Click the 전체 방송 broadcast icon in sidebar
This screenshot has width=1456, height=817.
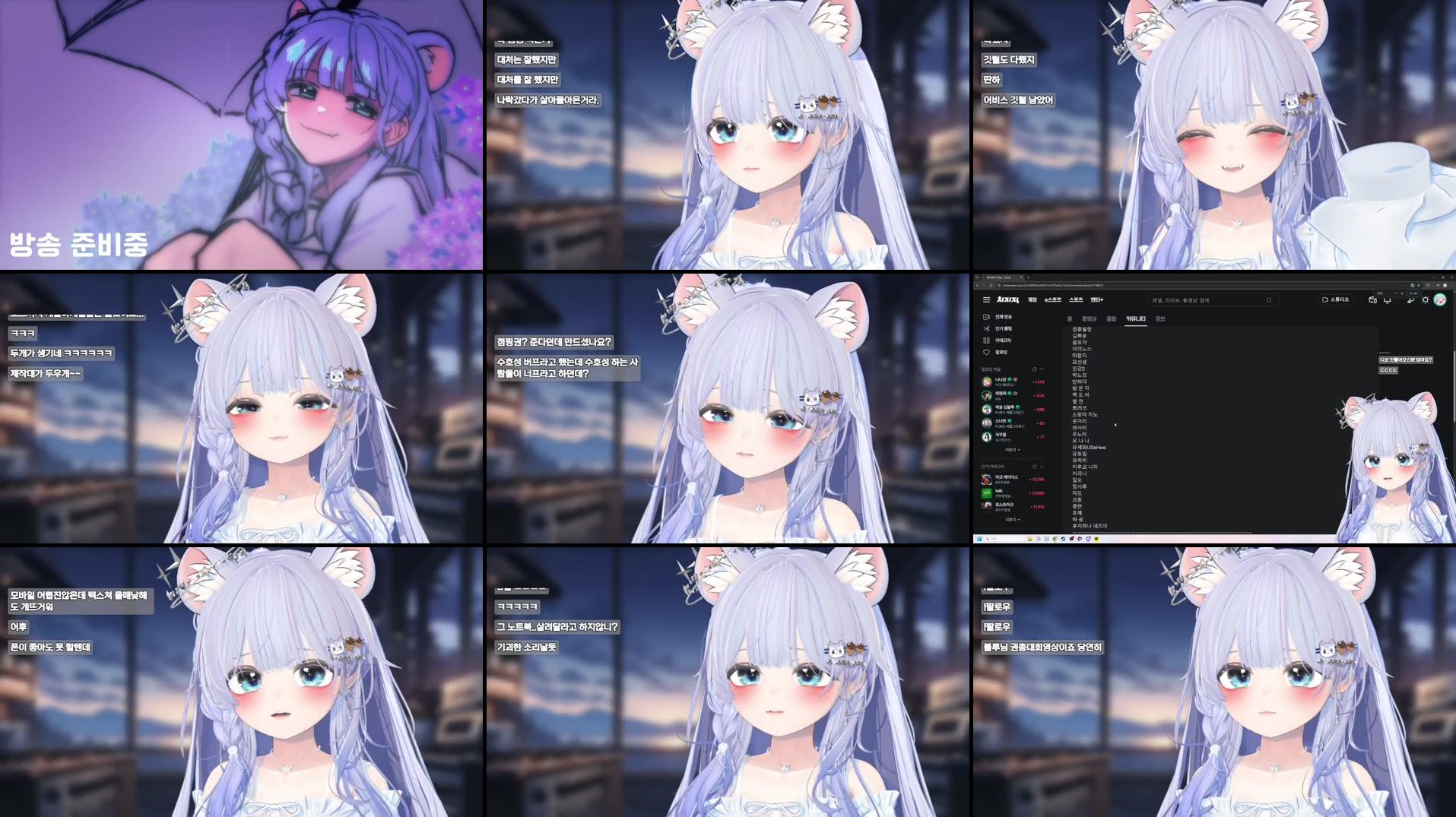(986, 317)
